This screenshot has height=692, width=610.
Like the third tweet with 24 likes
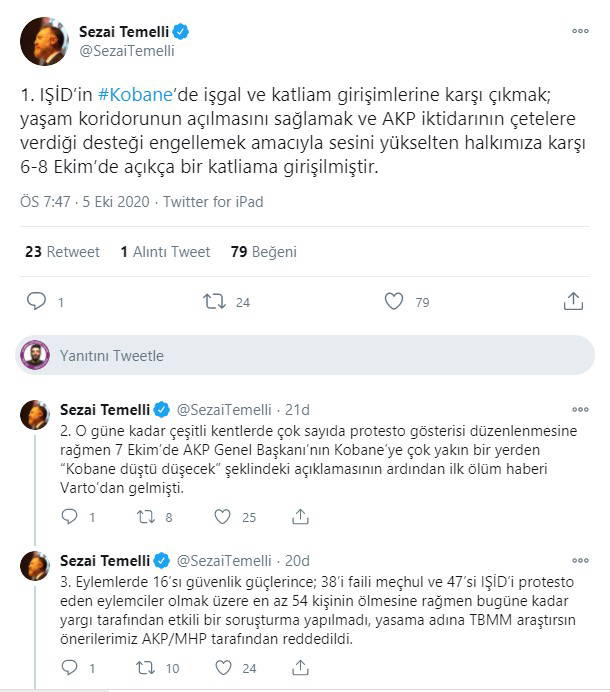(x=221, y=666)
